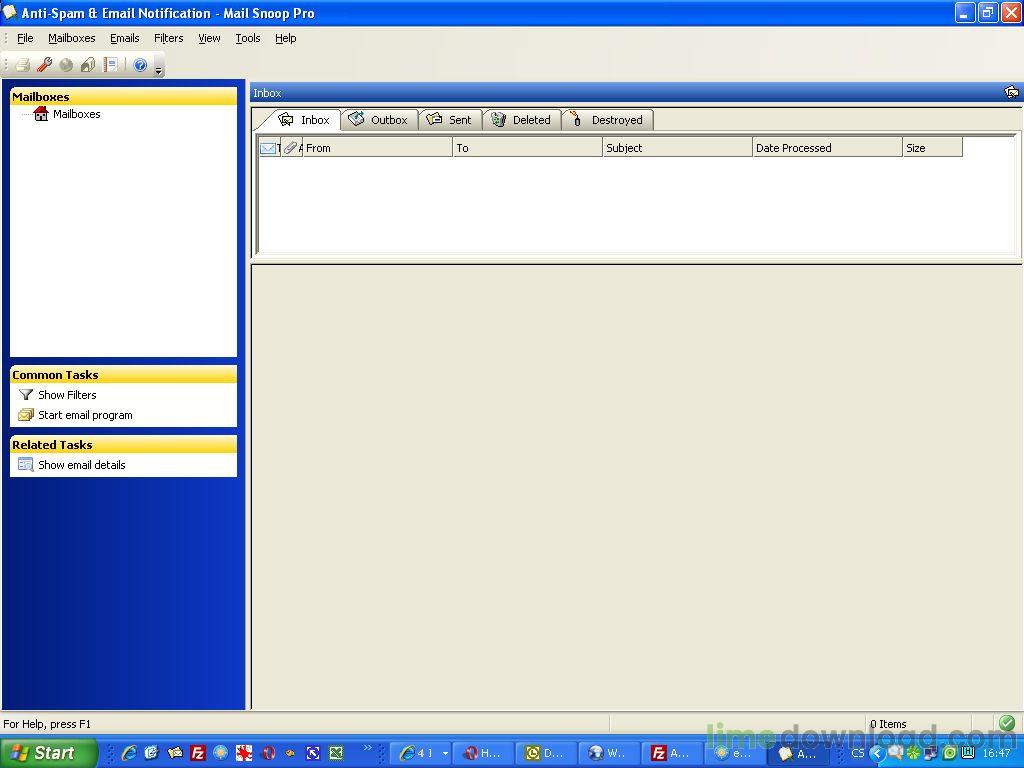This screenshot has height=768, width=1024.
Task: Click the CS language indicator
Action: [857, 754]
